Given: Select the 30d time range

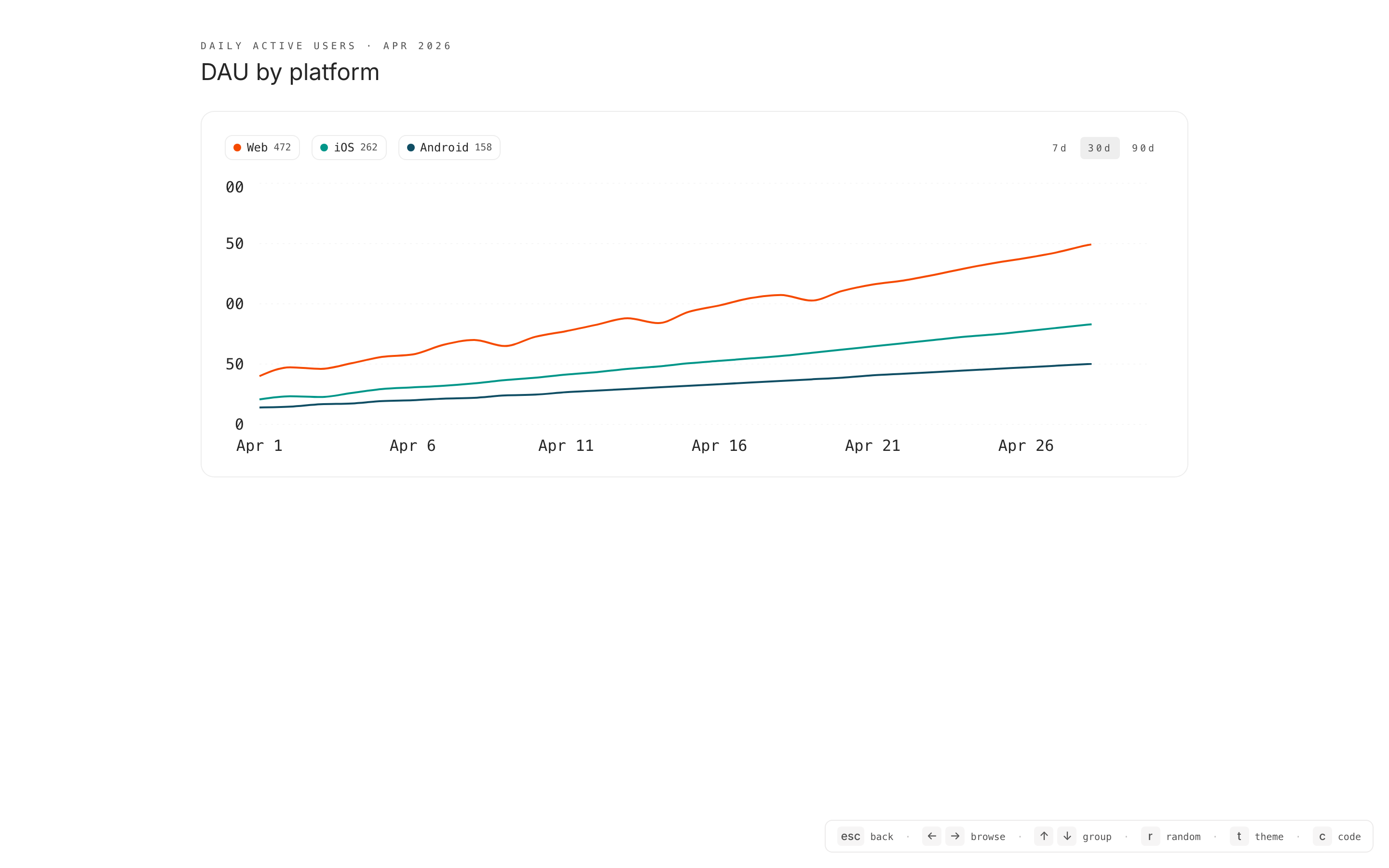Looking at the screenshot, I should 1099,148.
